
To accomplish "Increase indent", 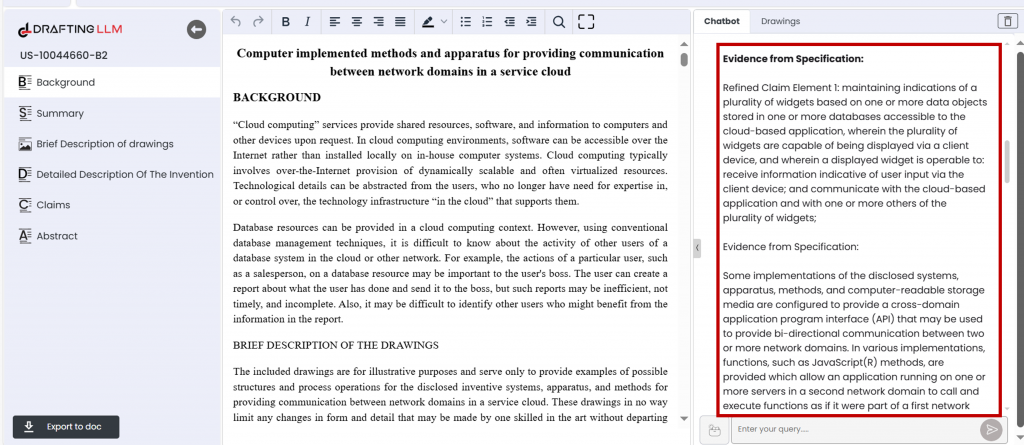I will click(x=532, y=22).
